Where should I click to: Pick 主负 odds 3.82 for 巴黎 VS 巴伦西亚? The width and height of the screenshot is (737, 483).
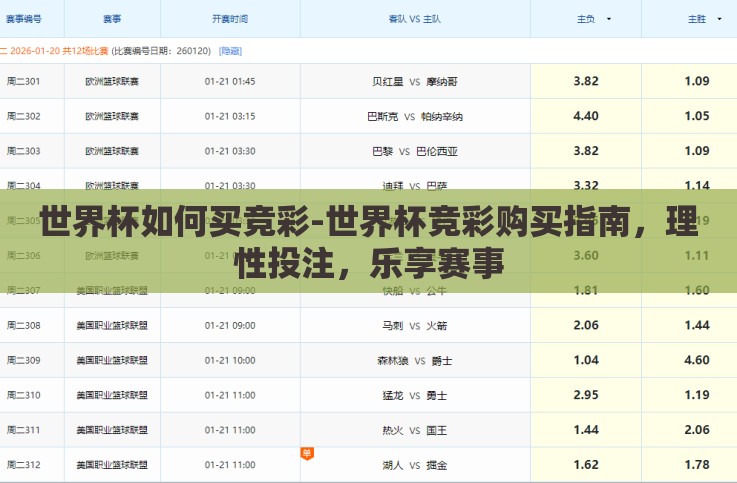[x=586, y=151]
